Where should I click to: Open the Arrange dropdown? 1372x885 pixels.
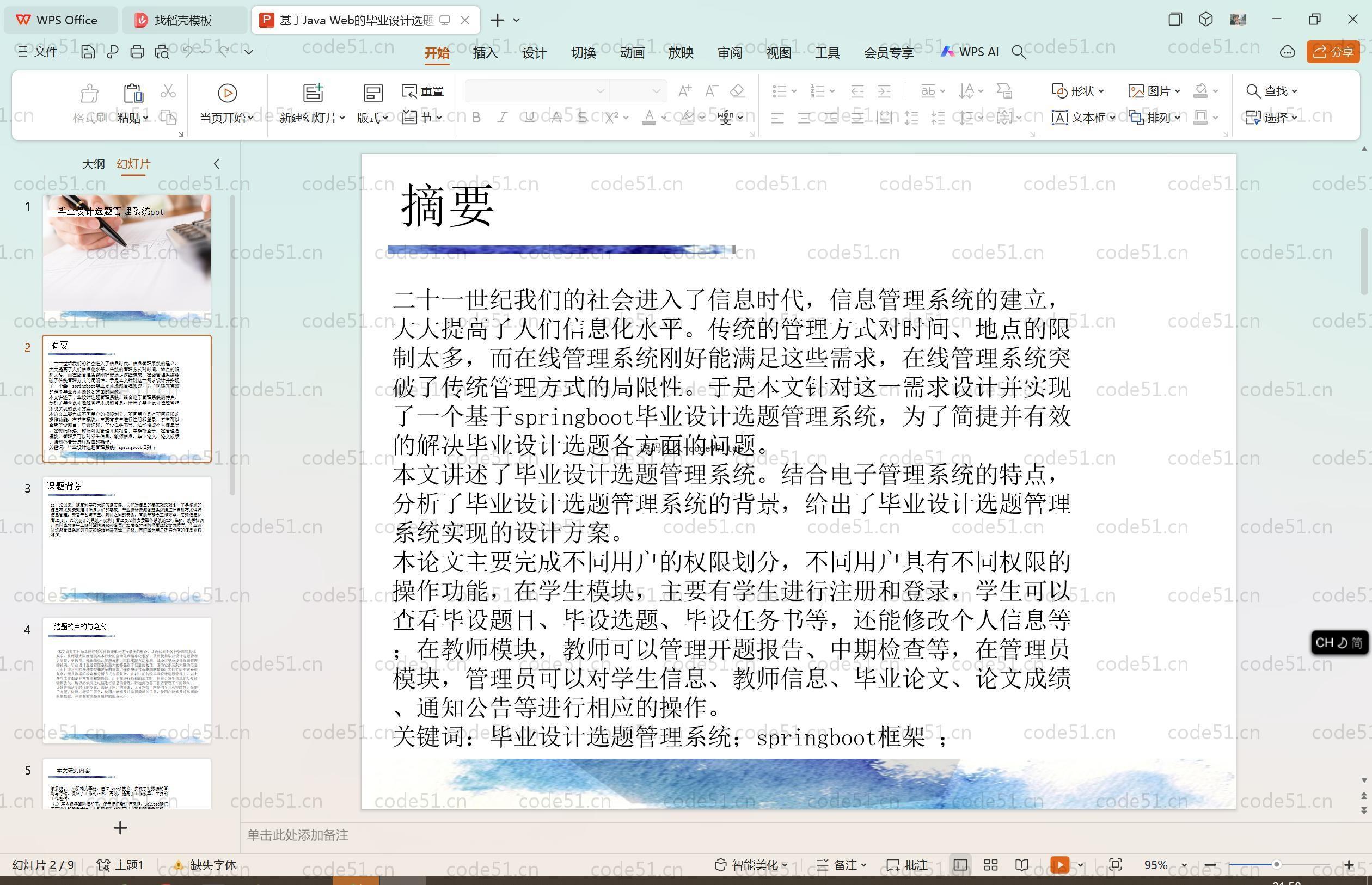(1154, 118)
